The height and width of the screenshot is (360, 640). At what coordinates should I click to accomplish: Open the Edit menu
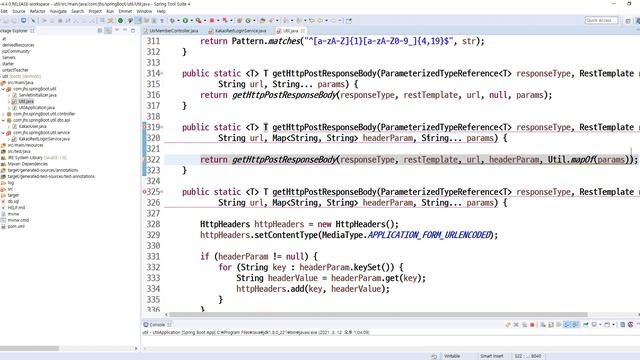4,11
